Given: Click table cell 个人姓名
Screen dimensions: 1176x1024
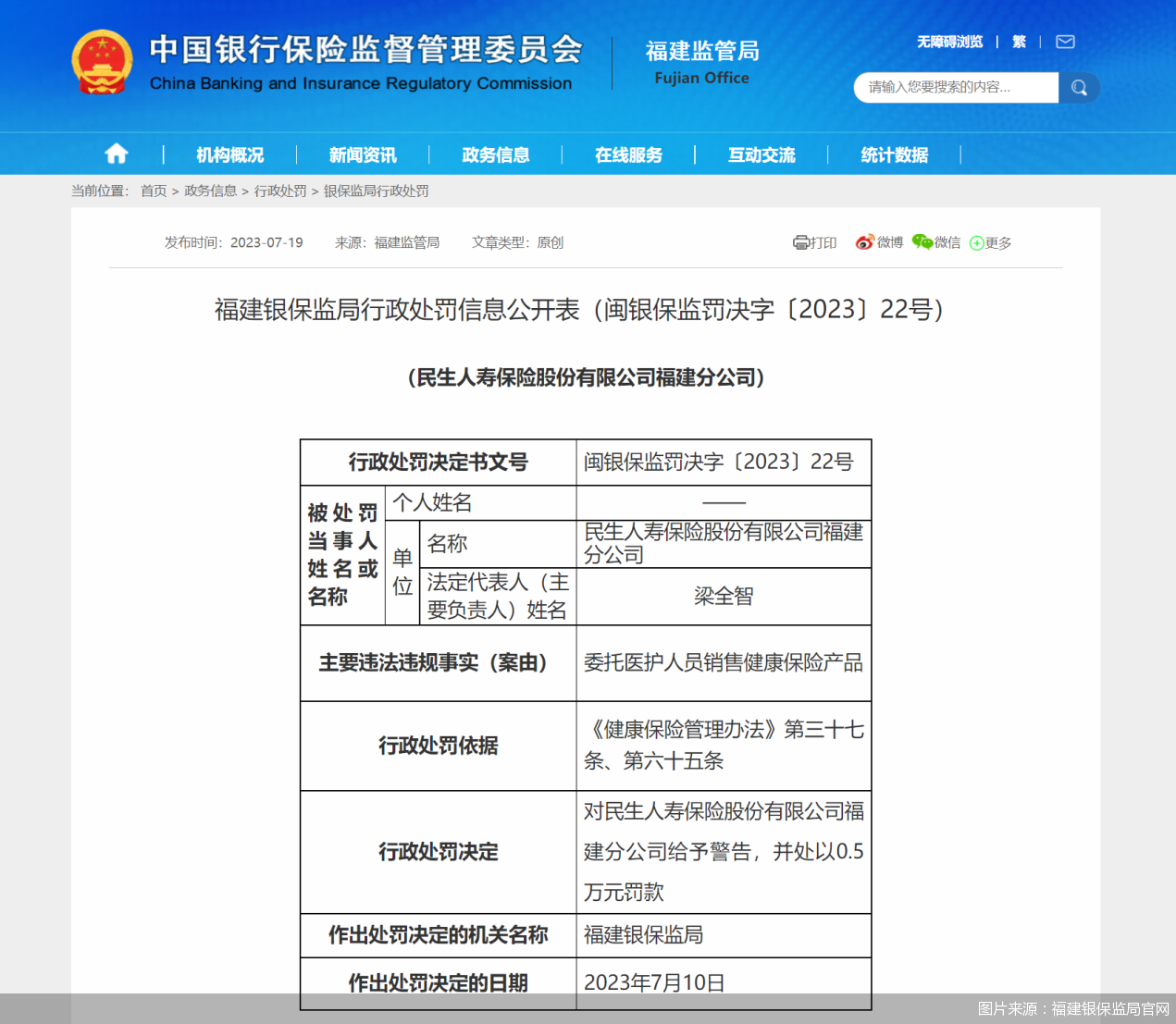Looking at the screenshot, I should [480, 502].
